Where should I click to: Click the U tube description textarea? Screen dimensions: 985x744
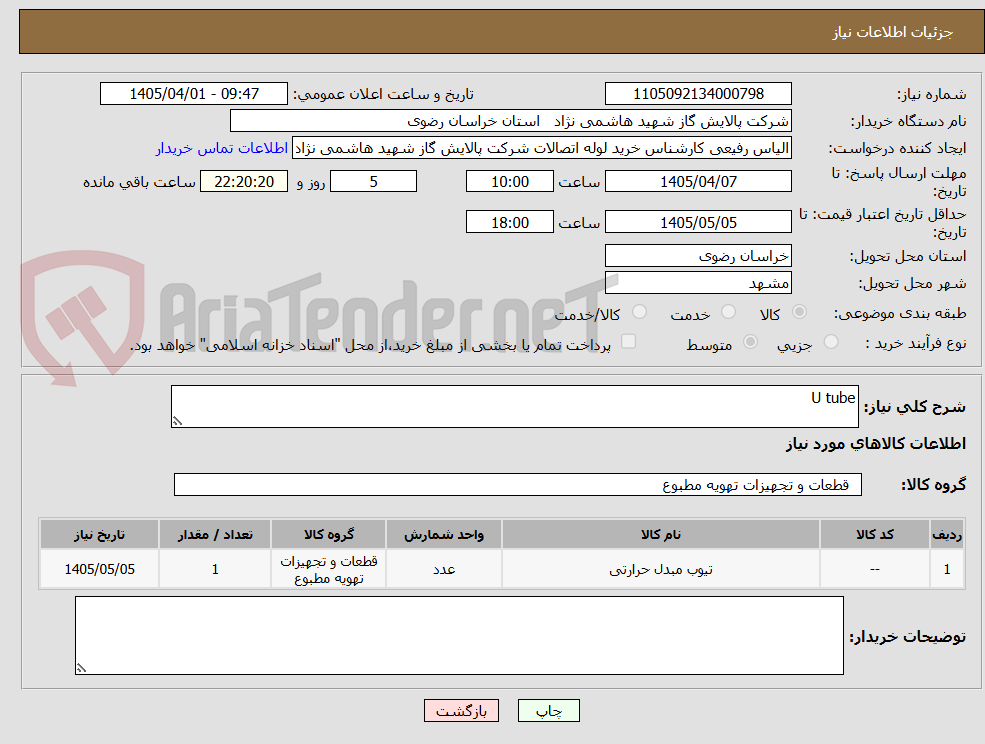(x=514, y=407)
